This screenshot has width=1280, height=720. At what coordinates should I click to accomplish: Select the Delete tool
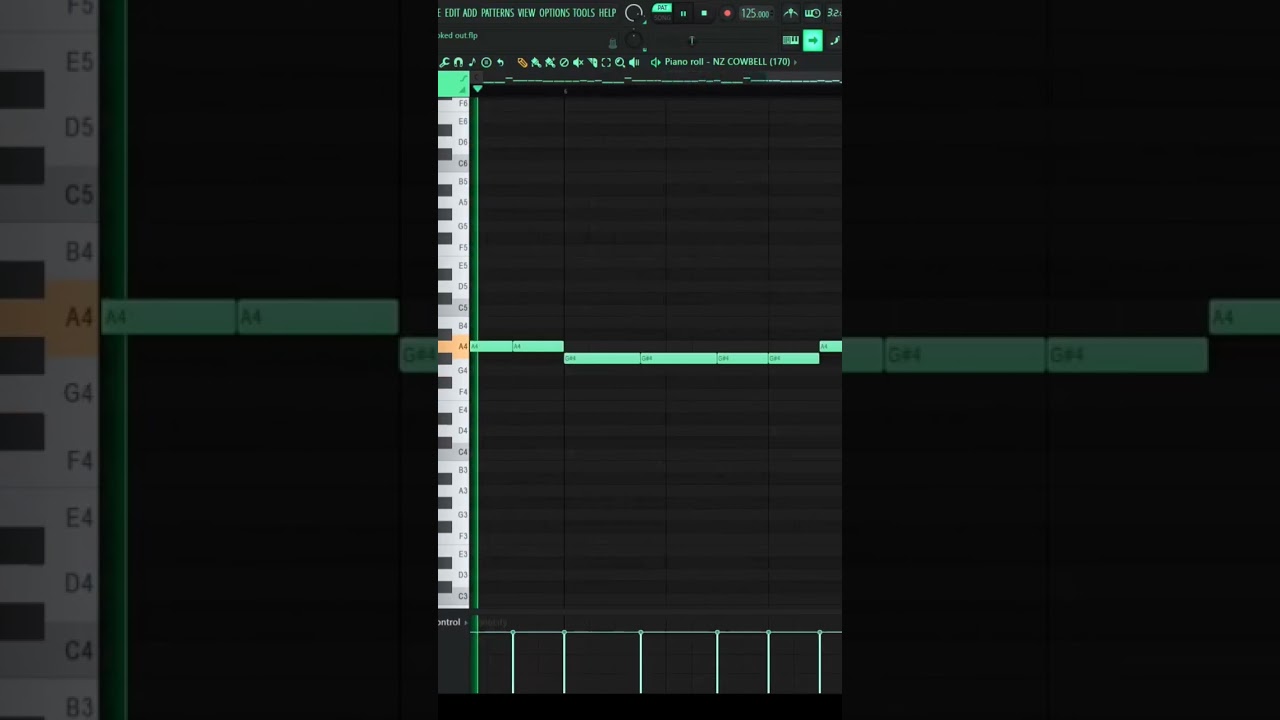tap(564, 61)
